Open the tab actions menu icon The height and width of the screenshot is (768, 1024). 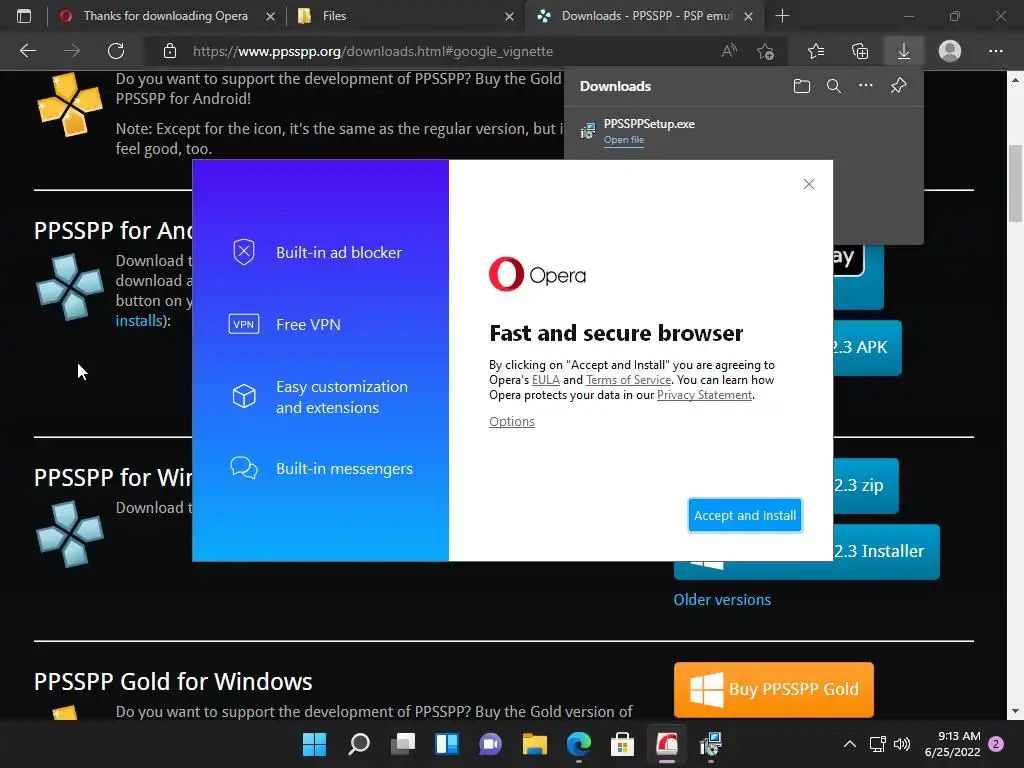(x=24, y=16)
